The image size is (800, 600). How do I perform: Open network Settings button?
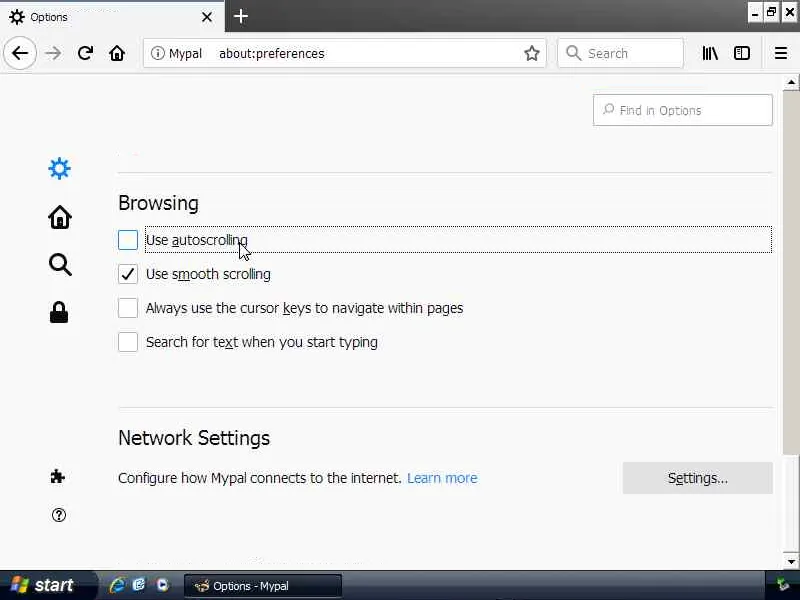point(697,478)
